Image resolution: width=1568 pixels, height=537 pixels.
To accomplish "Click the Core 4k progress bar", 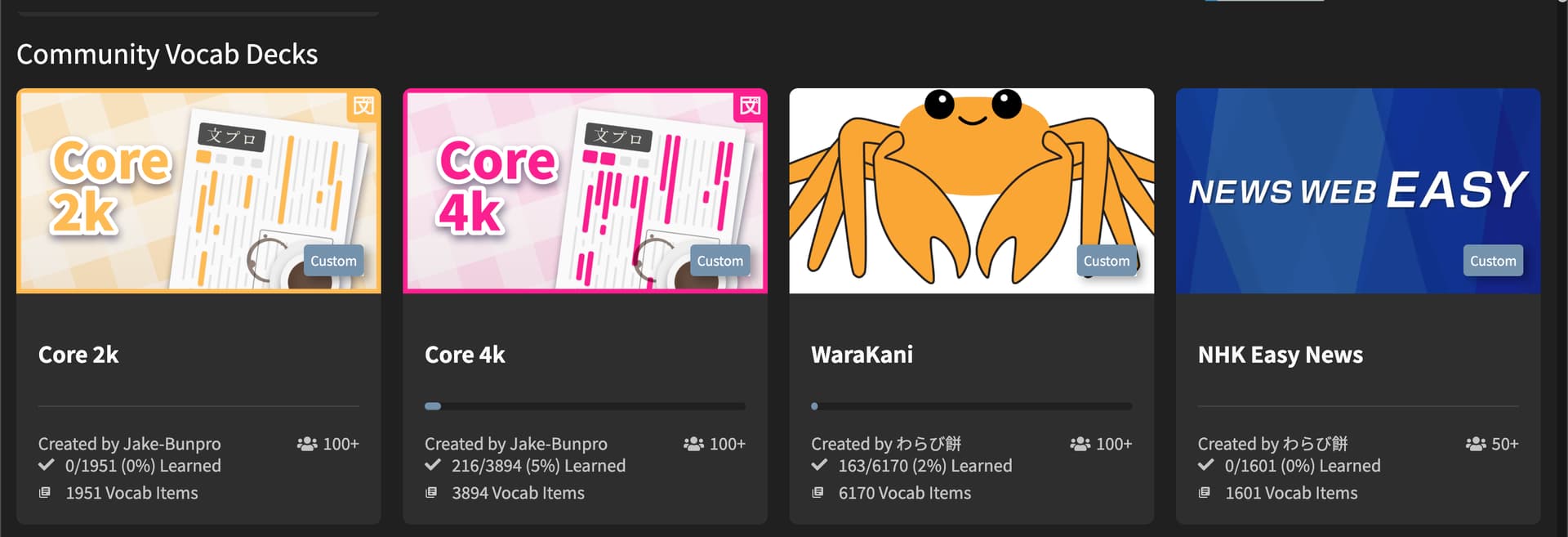I will pos(585,406).
